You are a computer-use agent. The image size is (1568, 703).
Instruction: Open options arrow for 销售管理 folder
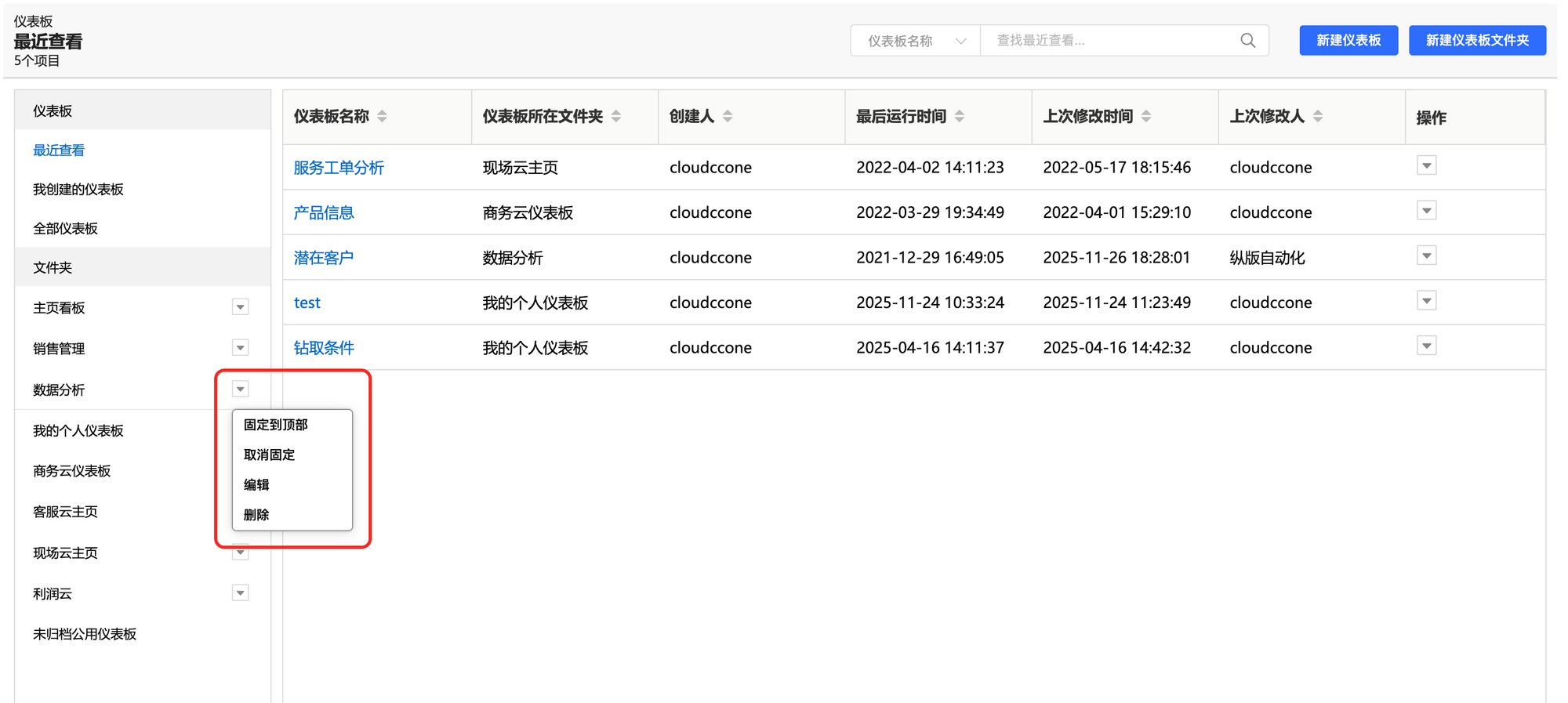point(241,348)
